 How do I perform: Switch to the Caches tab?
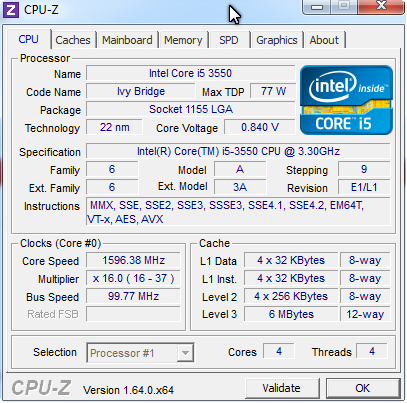[73, 40]
